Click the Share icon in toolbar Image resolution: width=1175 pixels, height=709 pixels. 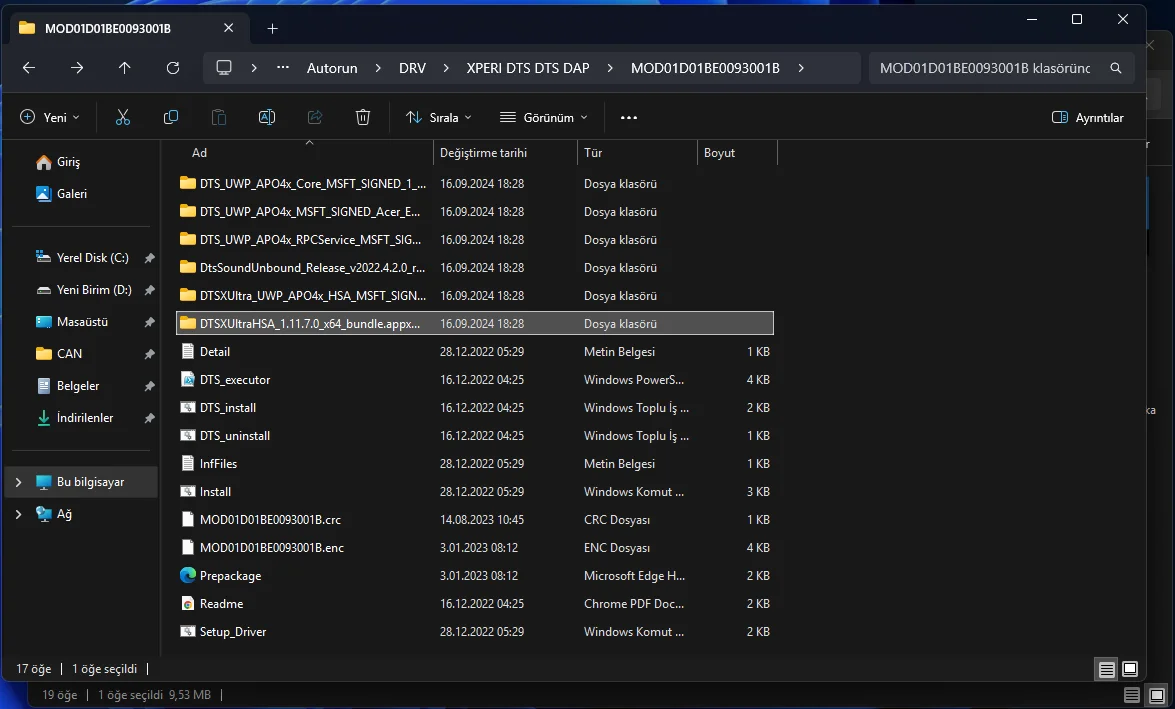click(x=315, y=117)
